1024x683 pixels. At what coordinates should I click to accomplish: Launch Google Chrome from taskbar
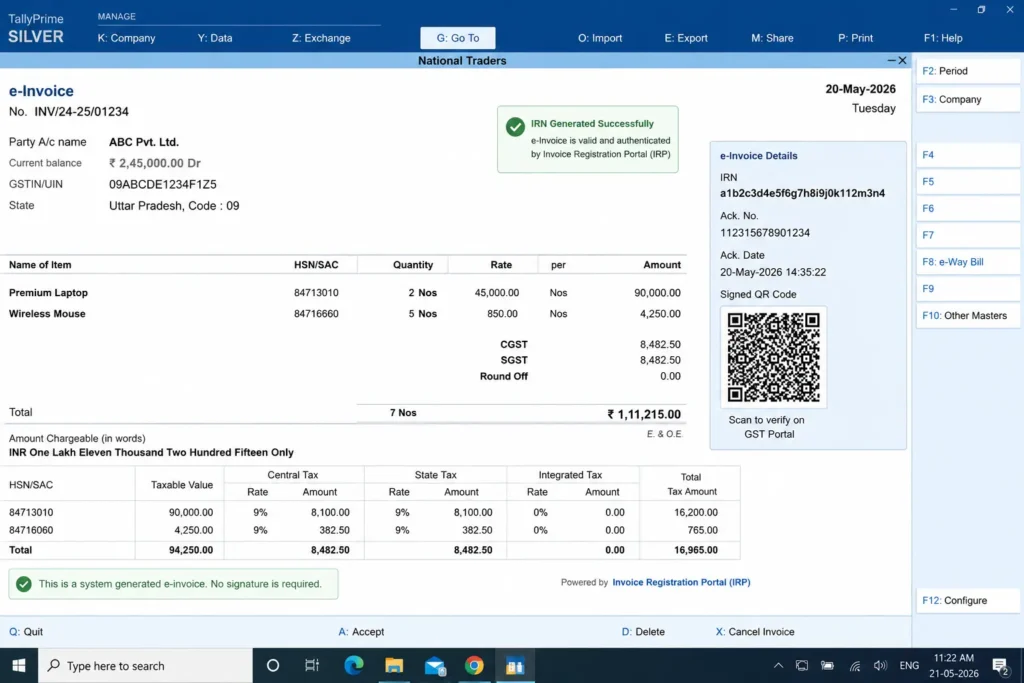pos(475,665)
